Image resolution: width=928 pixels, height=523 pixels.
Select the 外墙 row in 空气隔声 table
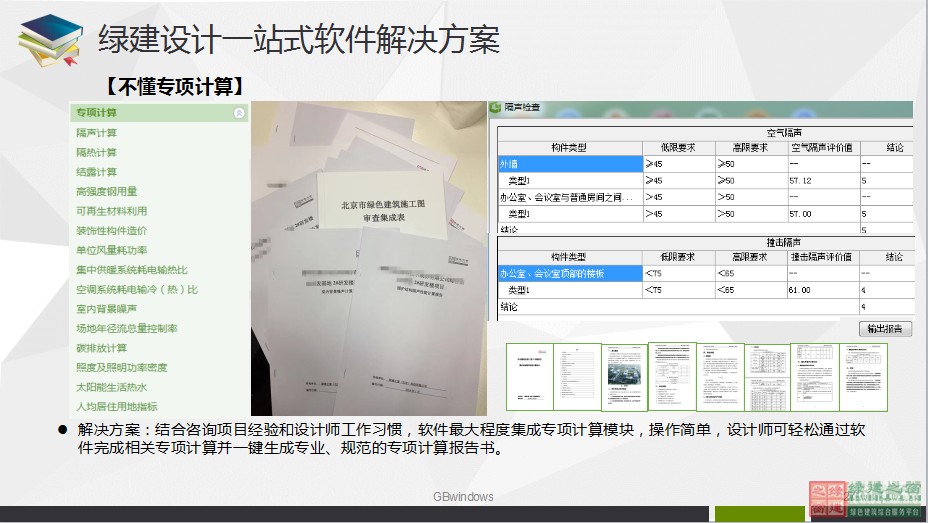(x=571, y=163)
